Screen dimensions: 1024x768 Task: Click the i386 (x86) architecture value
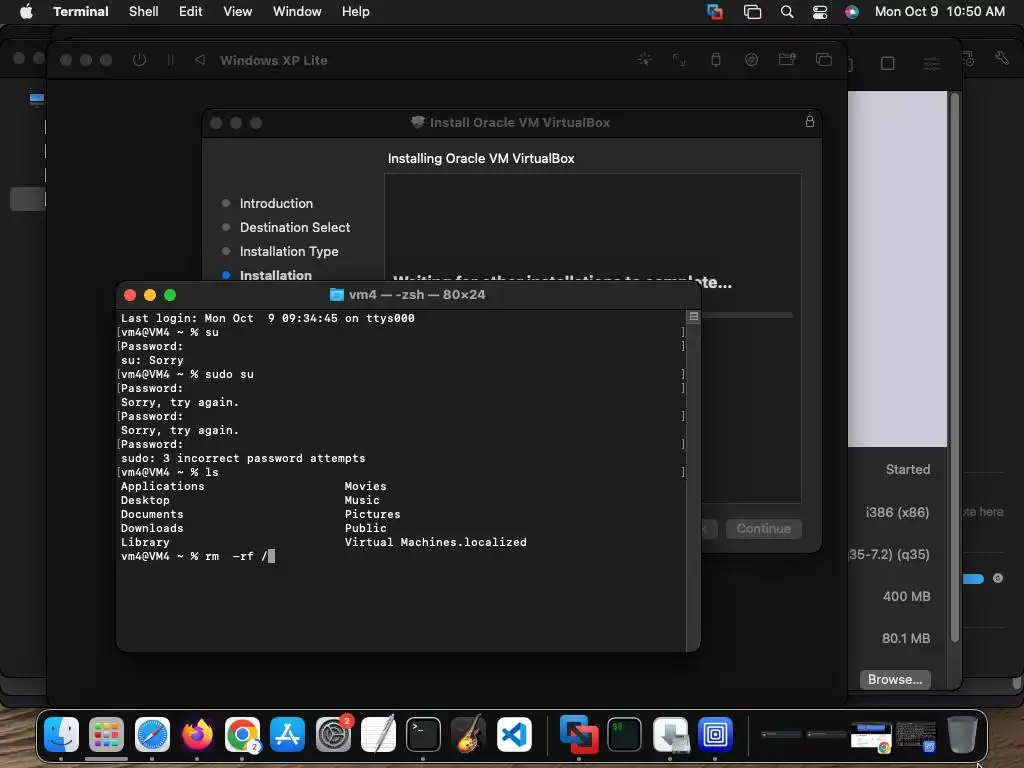point(897,513)
